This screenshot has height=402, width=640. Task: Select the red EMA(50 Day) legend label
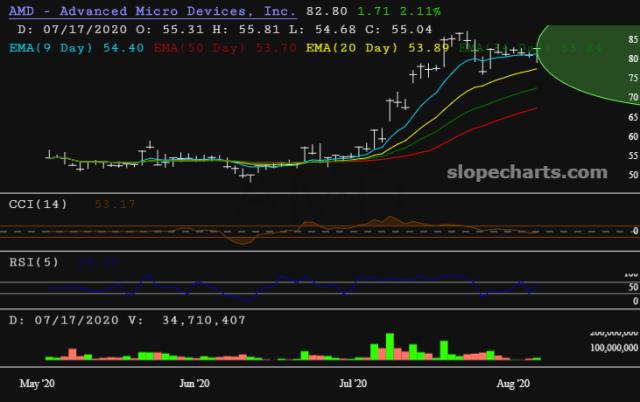click(x=200, y=48)
